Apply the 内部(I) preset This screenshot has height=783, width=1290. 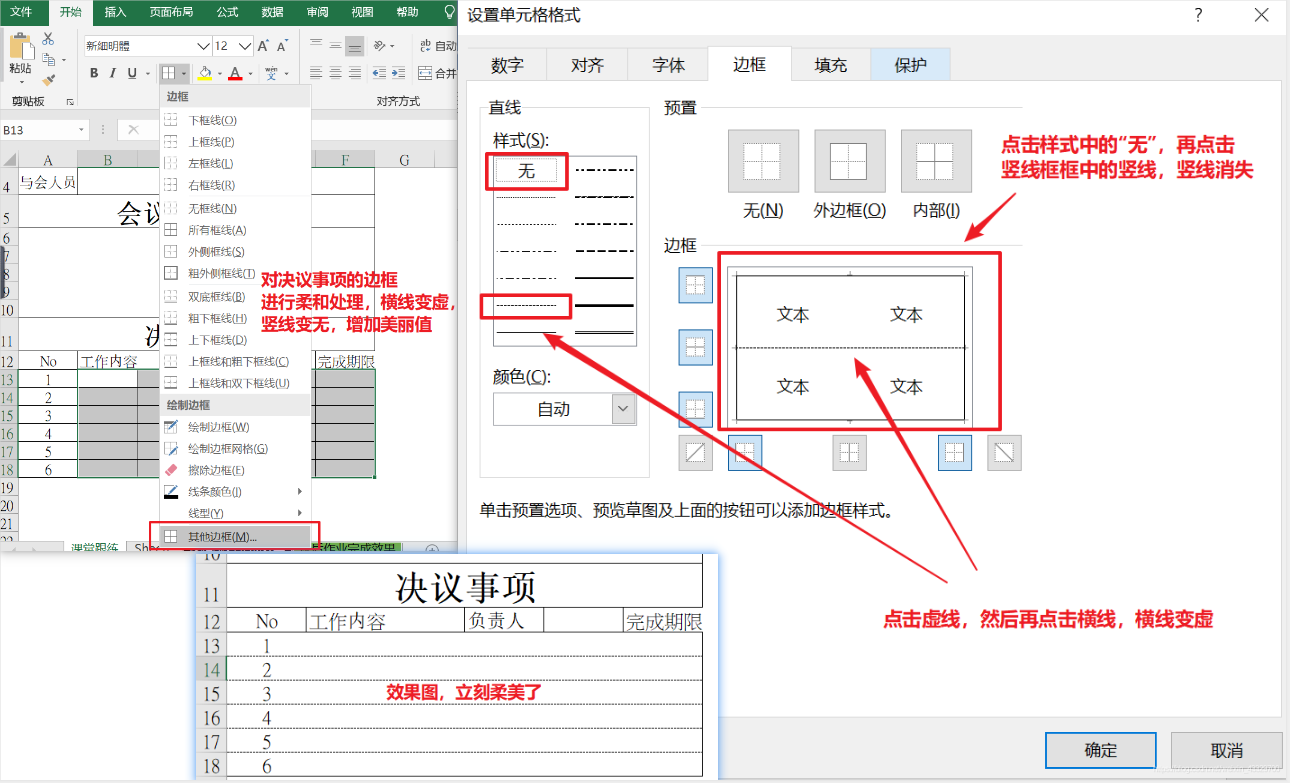pyautogui.click(x=936, y=161)
